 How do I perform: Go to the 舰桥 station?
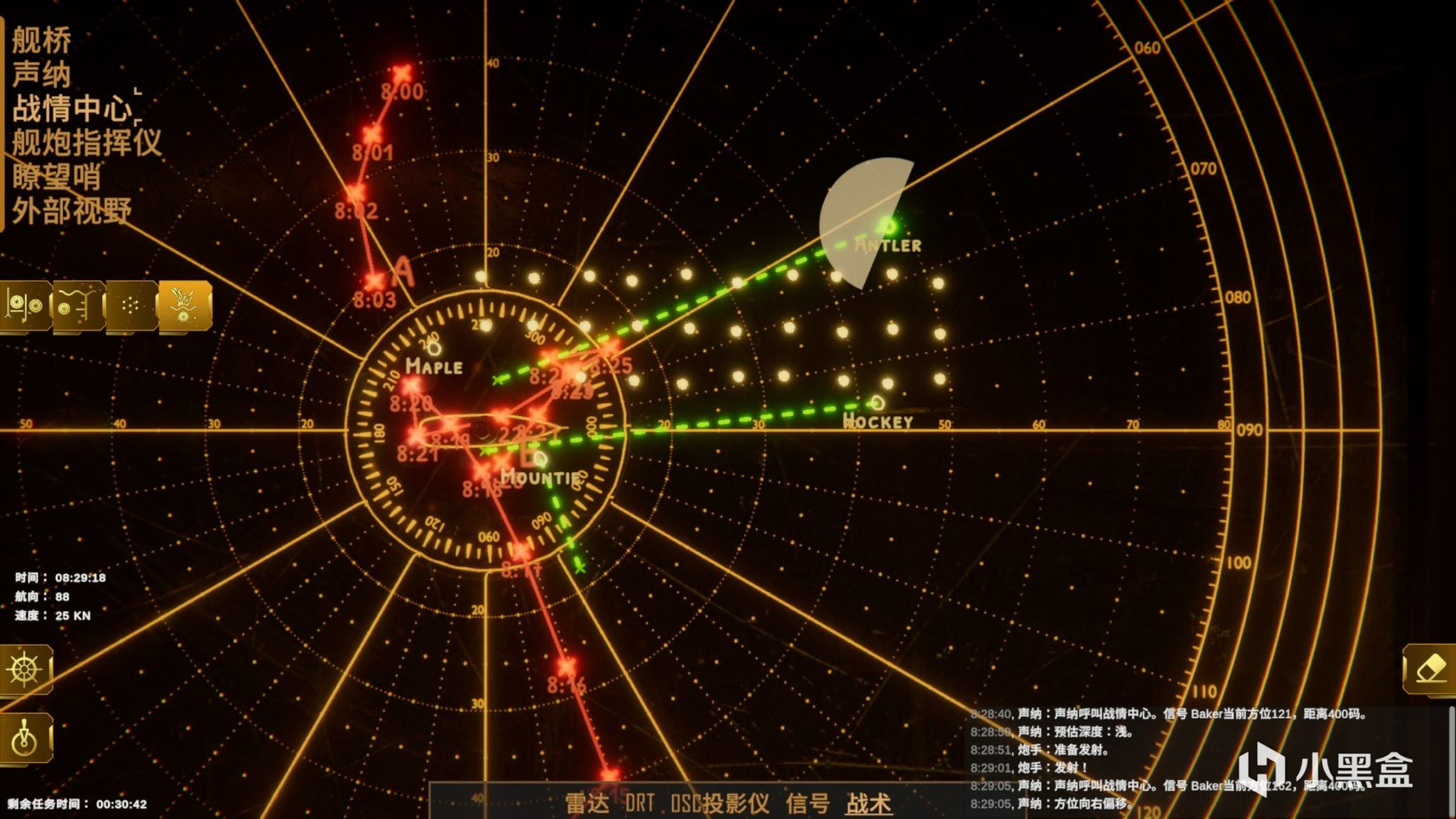pos(41,40)
